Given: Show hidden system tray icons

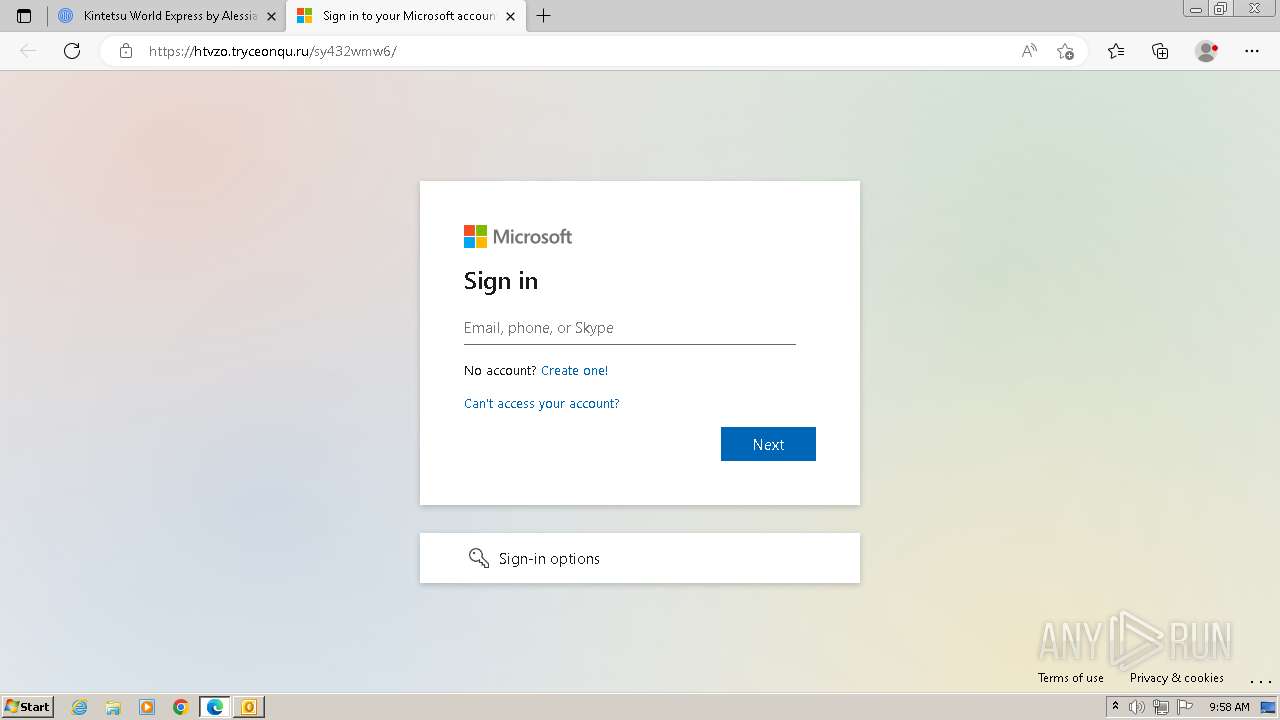Looking at the screenshot, I should tap(1115, 707).
